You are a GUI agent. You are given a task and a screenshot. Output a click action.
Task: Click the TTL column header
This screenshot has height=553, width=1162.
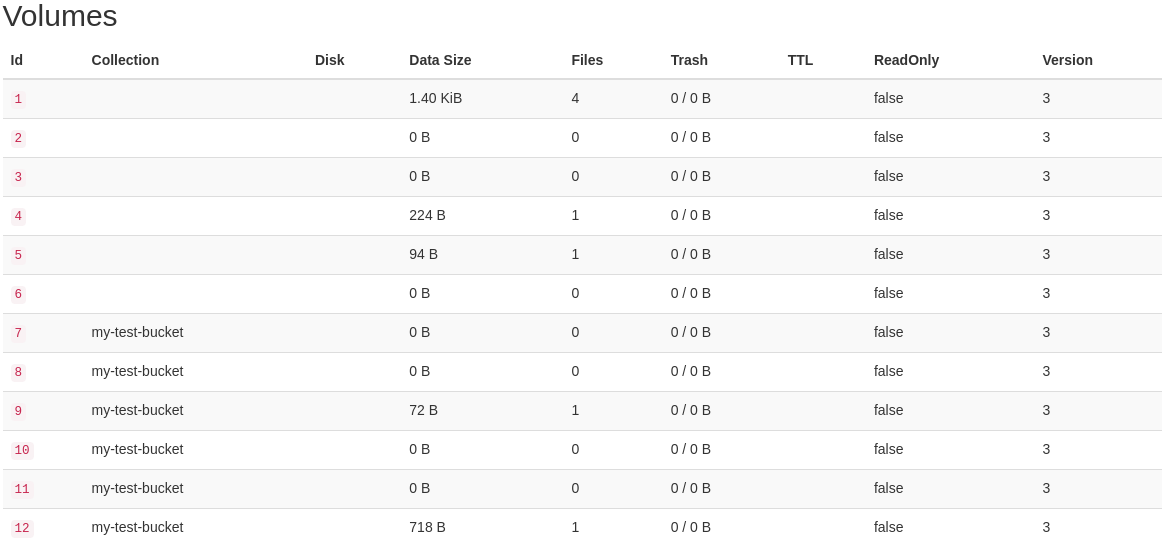coord(800,60)
